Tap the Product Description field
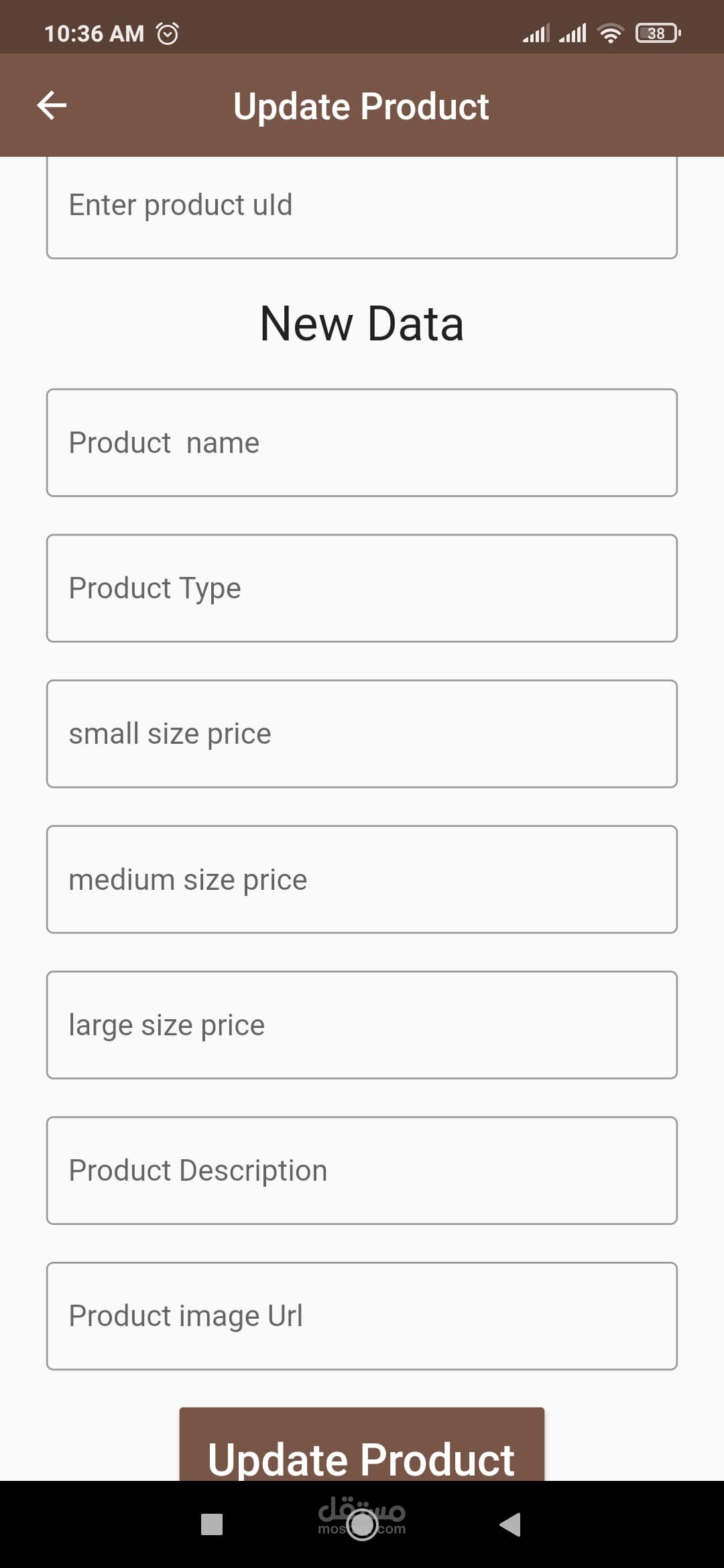 pos(362,1171)
